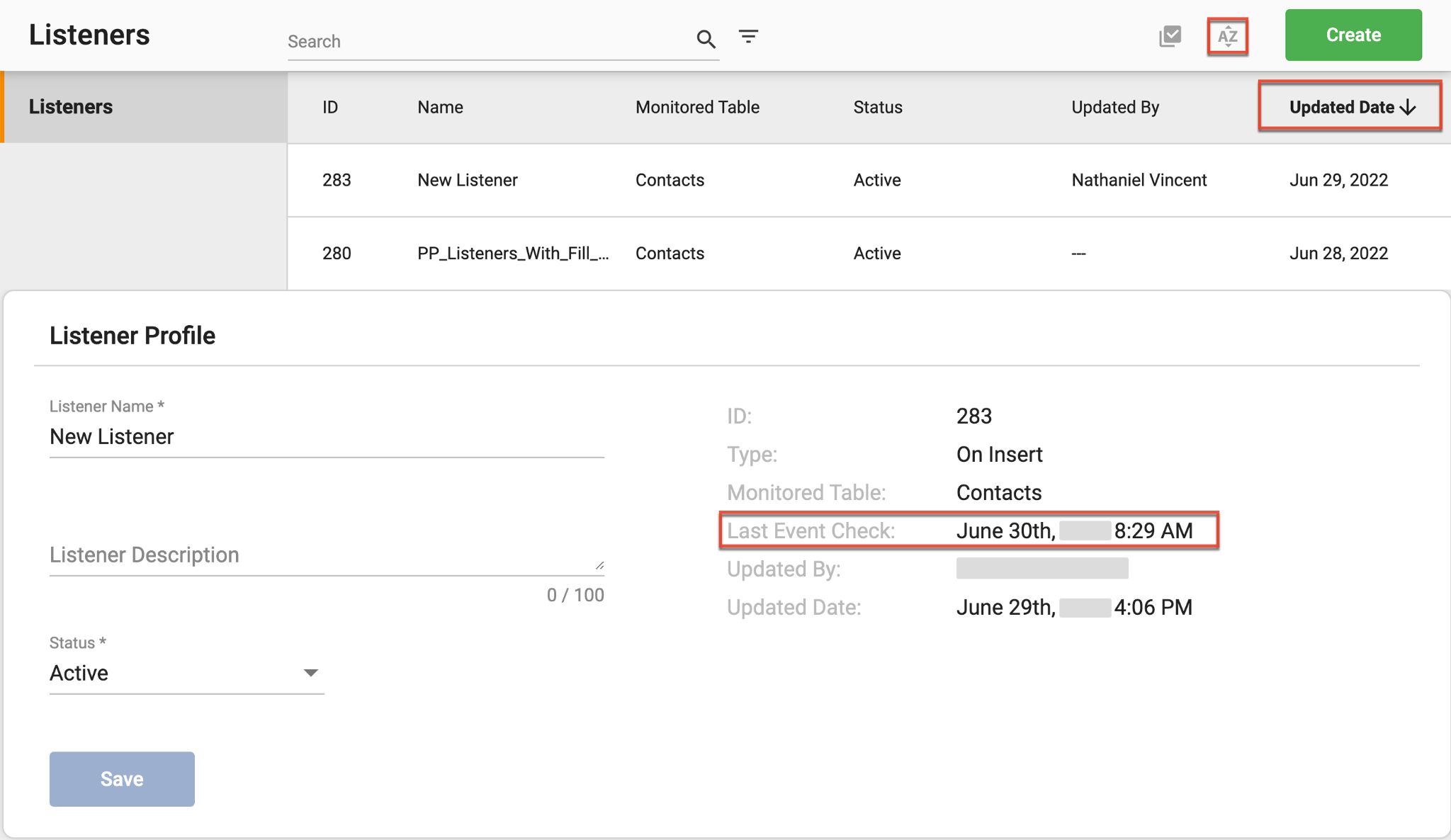The width and height of the screenshot is (1451, 840).
Task: Click the Listener Profile heading
Action: 132,336
